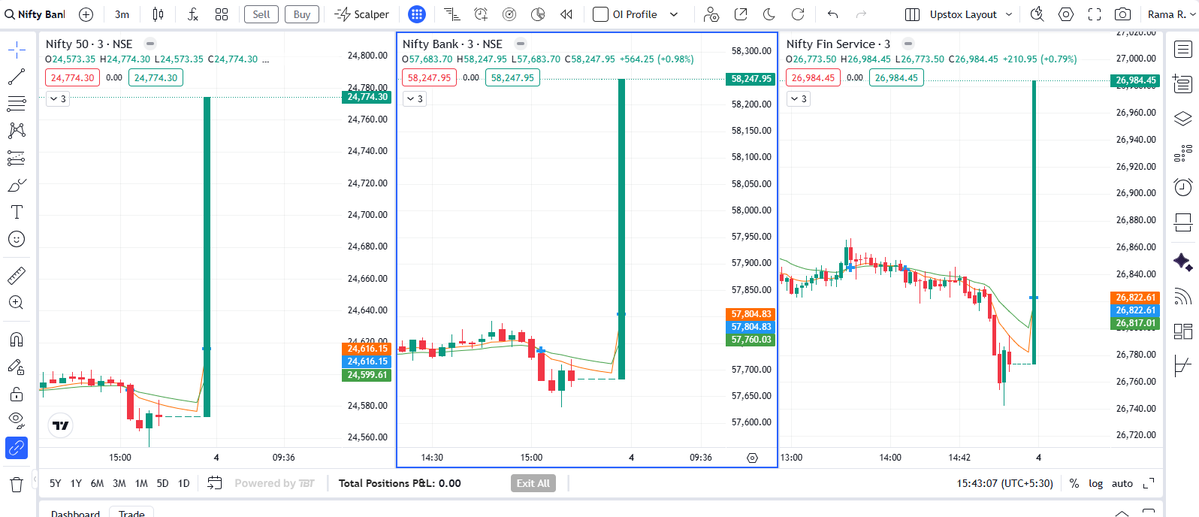Toggle stay in drawing mode pencil-lock
Viewport: 1199px width, 517px height.
[17, 366]
